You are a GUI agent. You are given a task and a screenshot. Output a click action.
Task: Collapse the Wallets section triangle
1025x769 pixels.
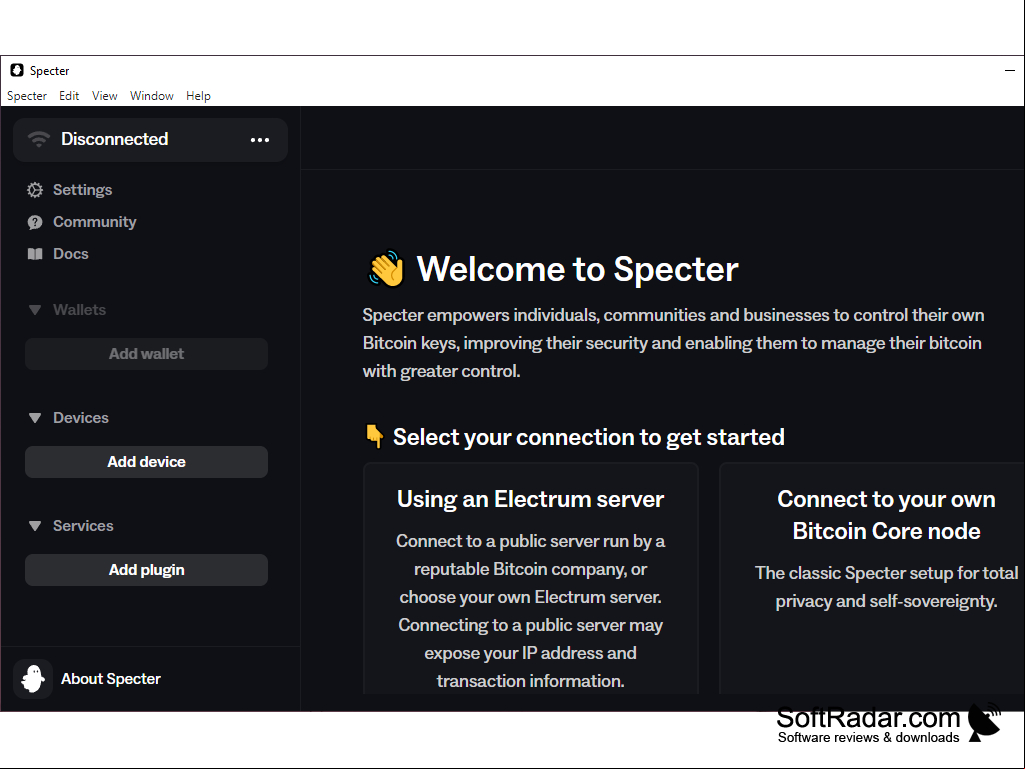click(35, 310)
